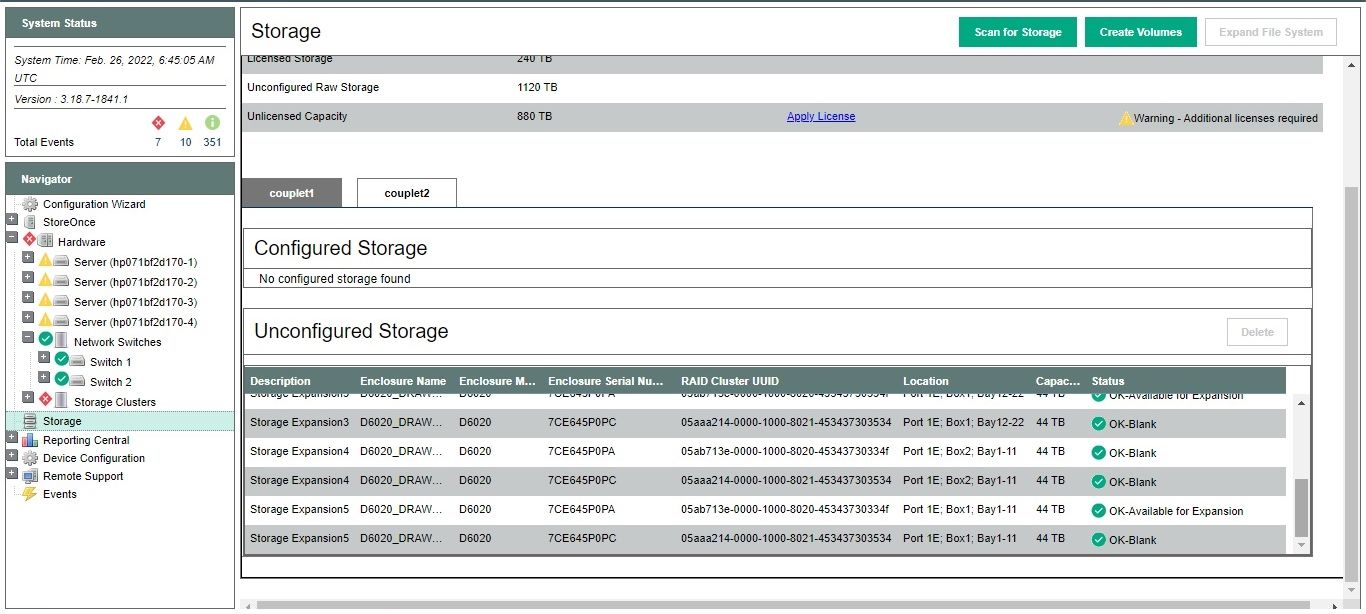Screen dimensions: 1366x614
Task: Click OK-Blank status icon in Storage Expansion3 row
Action: coord(1099,424)
